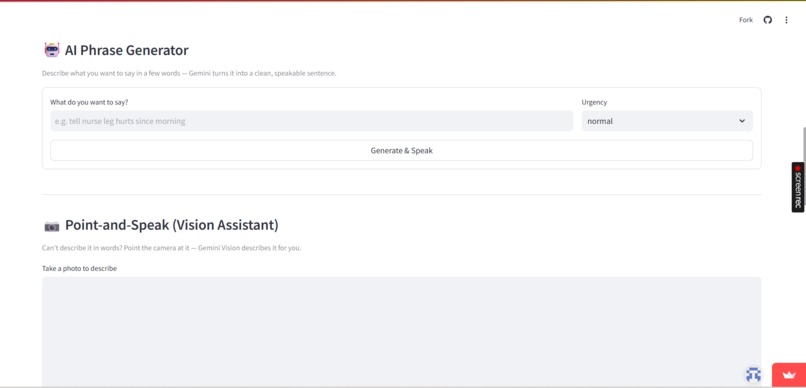The image size is (806, 388).
Task: Click the red crown badge button
Action: click(789, 375)
